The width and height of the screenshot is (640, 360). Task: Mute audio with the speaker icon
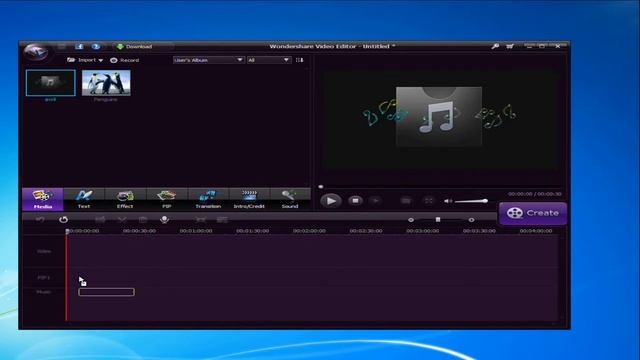click(448, 201)
